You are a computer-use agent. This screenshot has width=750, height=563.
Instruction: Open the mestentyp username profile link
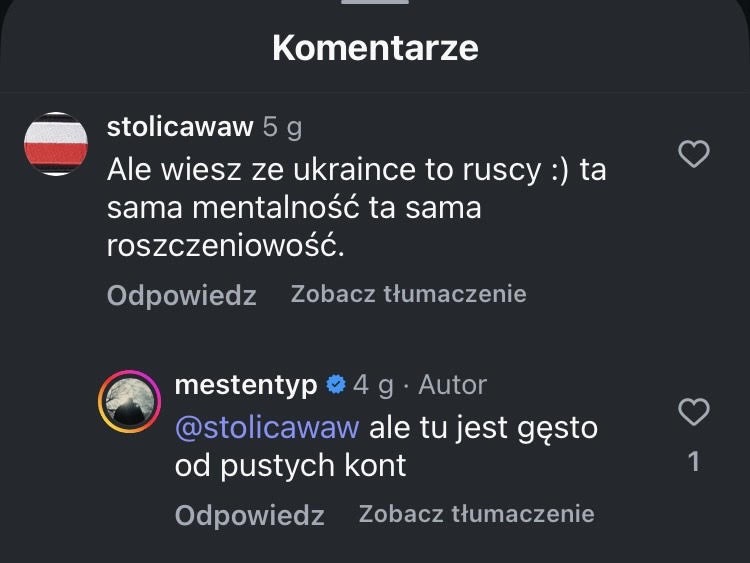[x=246, y=385]
